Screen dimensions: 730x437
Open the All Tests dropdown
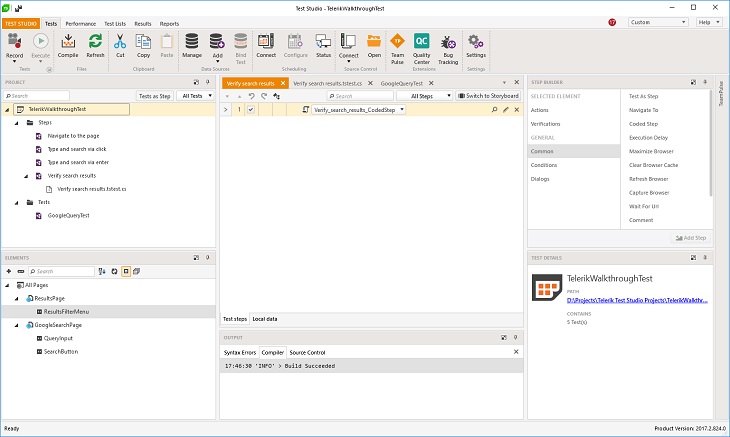[195, 96]
